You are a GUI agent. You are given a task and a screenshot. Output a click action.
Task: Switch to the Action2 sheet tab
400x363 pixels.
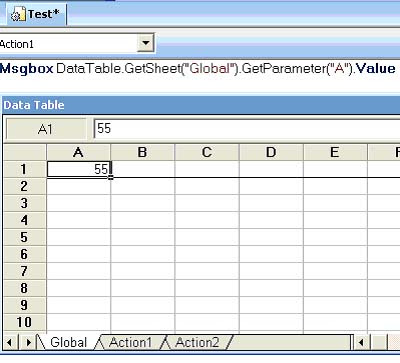tap(197, 342)
